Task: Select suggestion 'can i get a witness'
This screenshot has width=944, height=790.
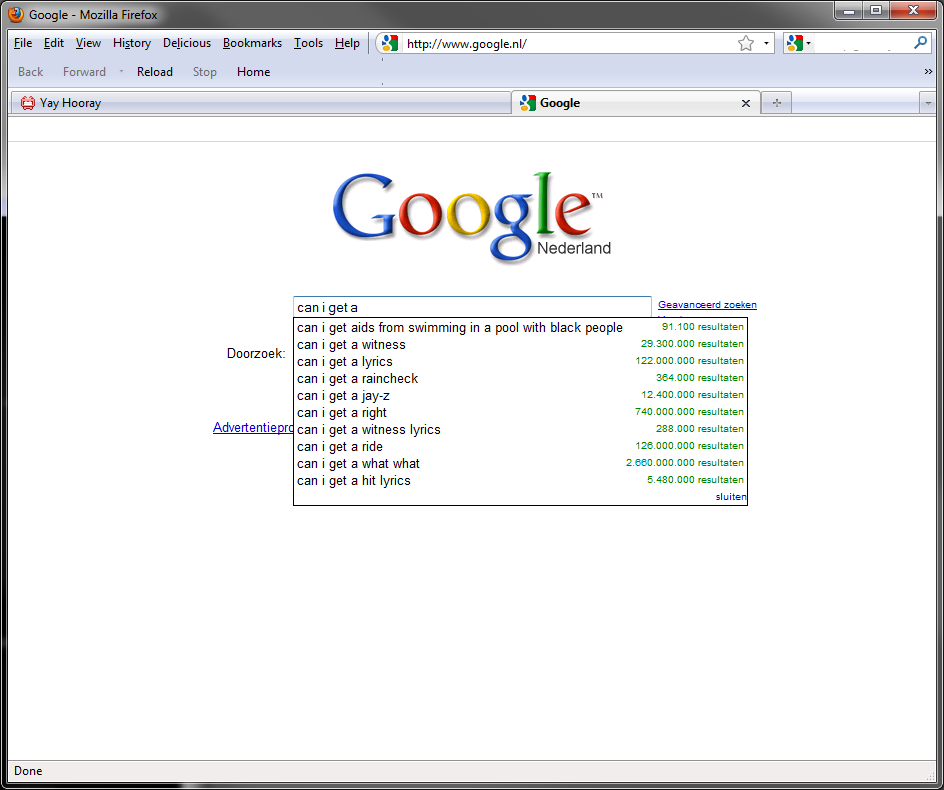Action: click(520, 344)
